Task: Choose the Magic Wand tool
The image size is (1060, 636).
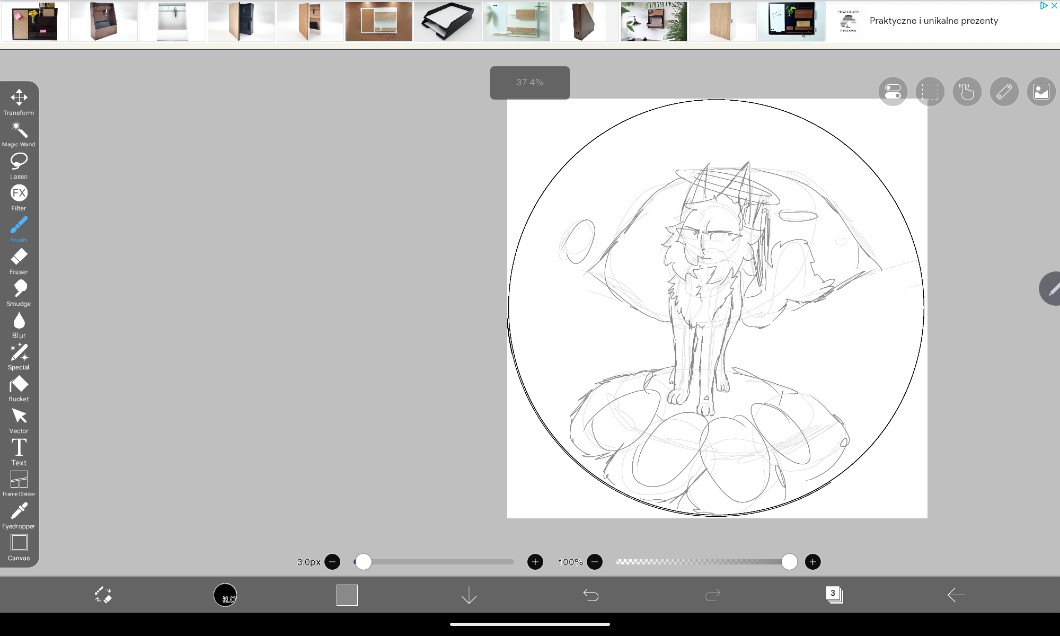Action: 19,131
